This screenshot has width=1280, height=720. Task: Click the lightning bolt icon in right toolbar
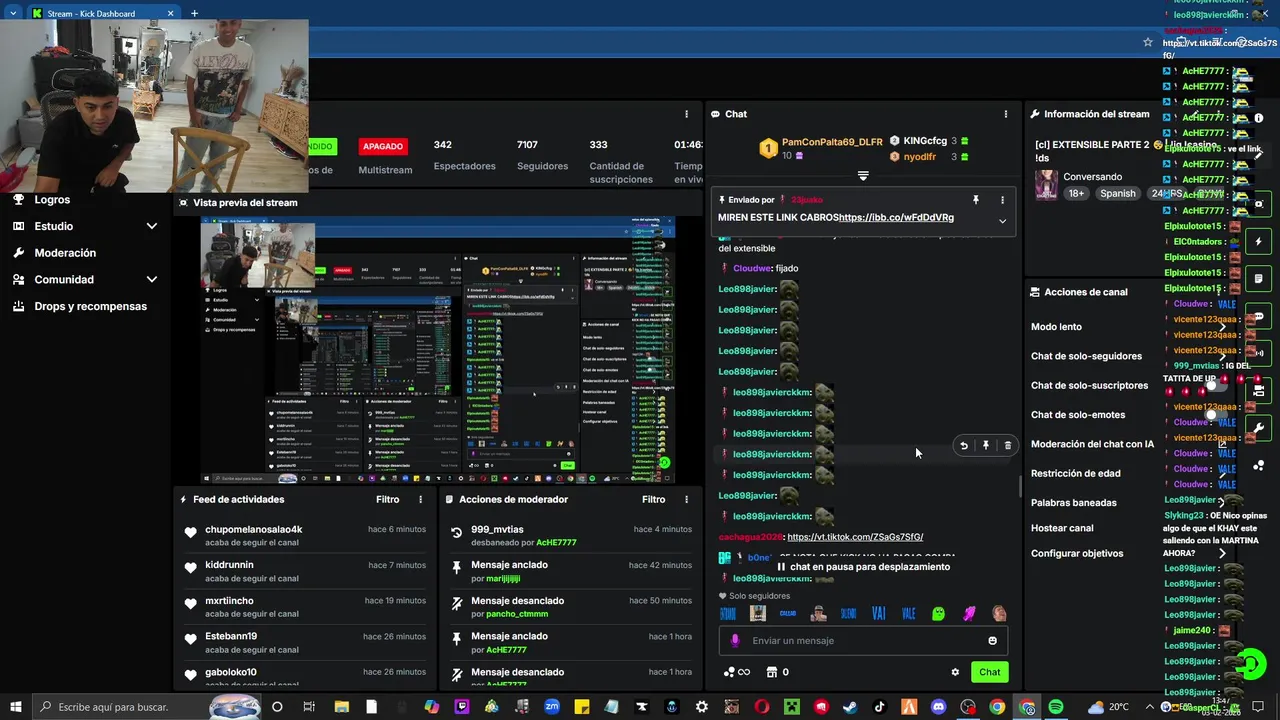(x=1258, y=242)
